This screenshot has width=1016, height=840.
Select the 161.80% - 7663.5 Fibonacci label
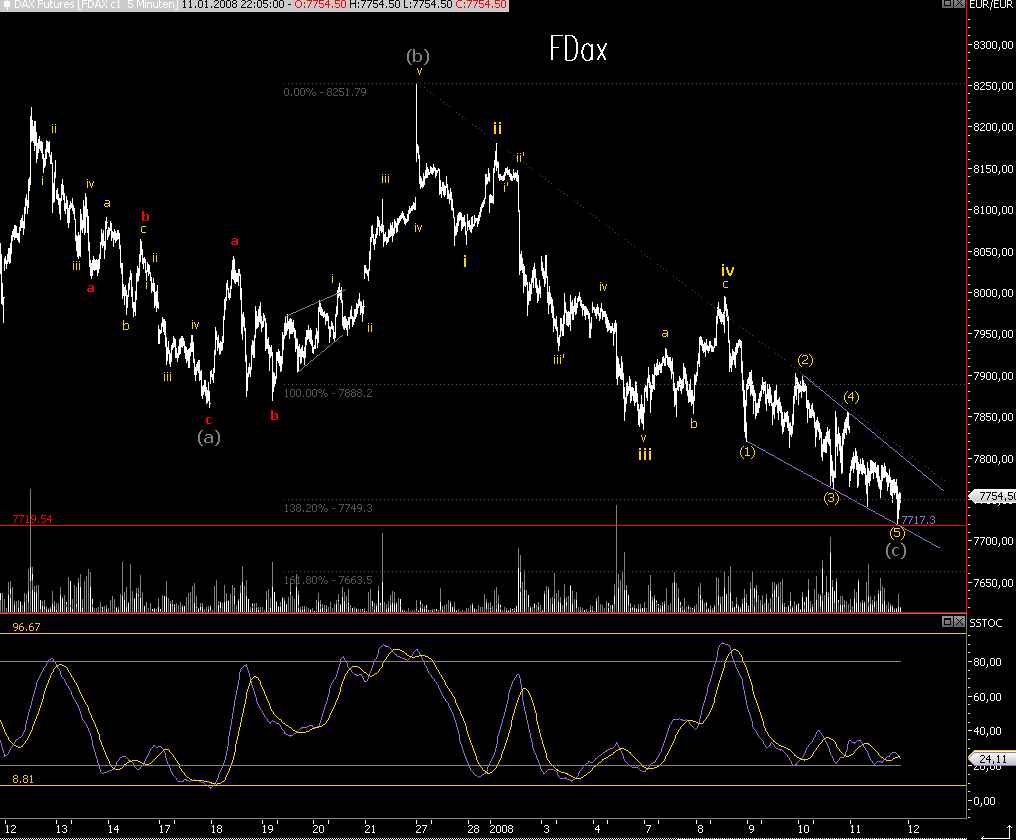pos(328,579)
